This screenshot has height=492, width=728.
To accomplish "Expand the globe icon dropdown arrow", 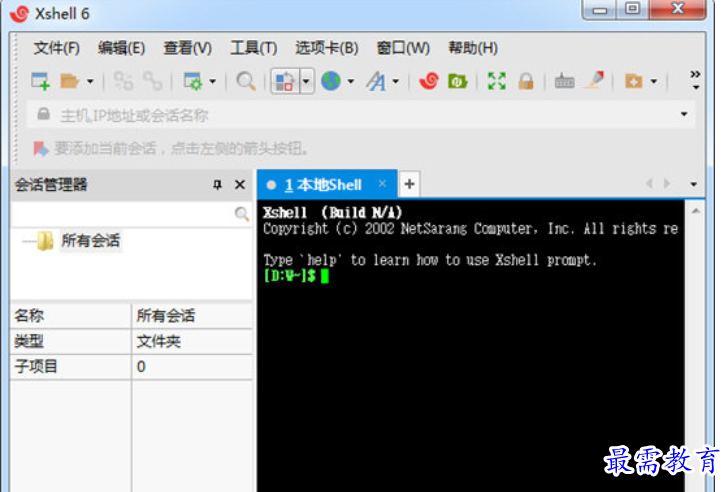I will point(351,82).
